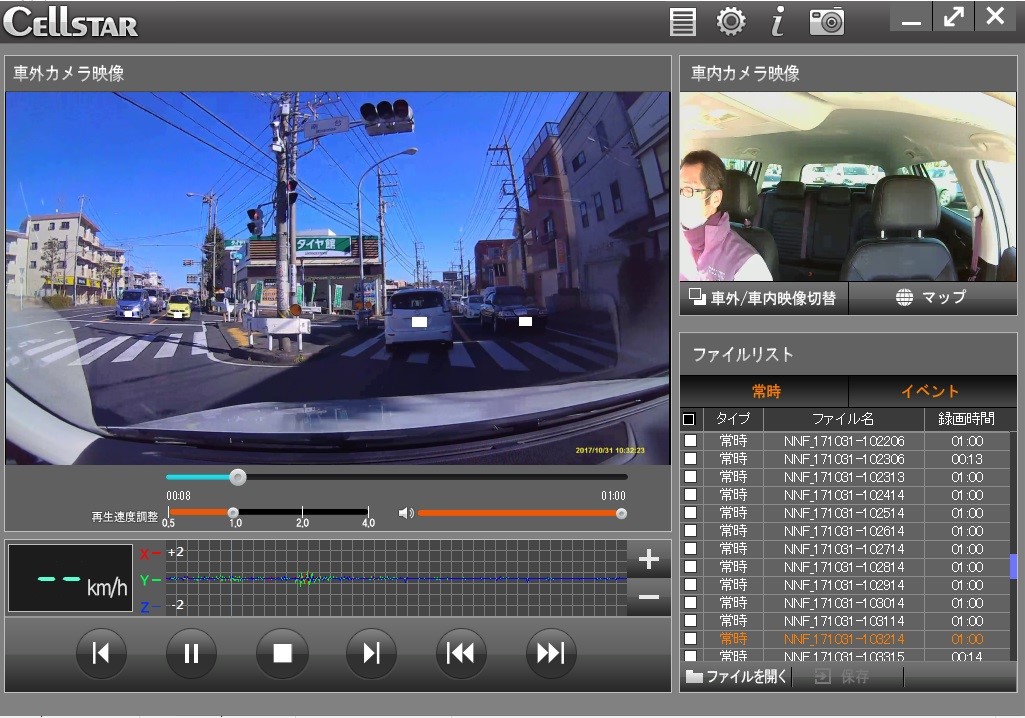This screenshot has height=718, width=1025.
Task: Open settings gear icon
Action: point(731,21)
